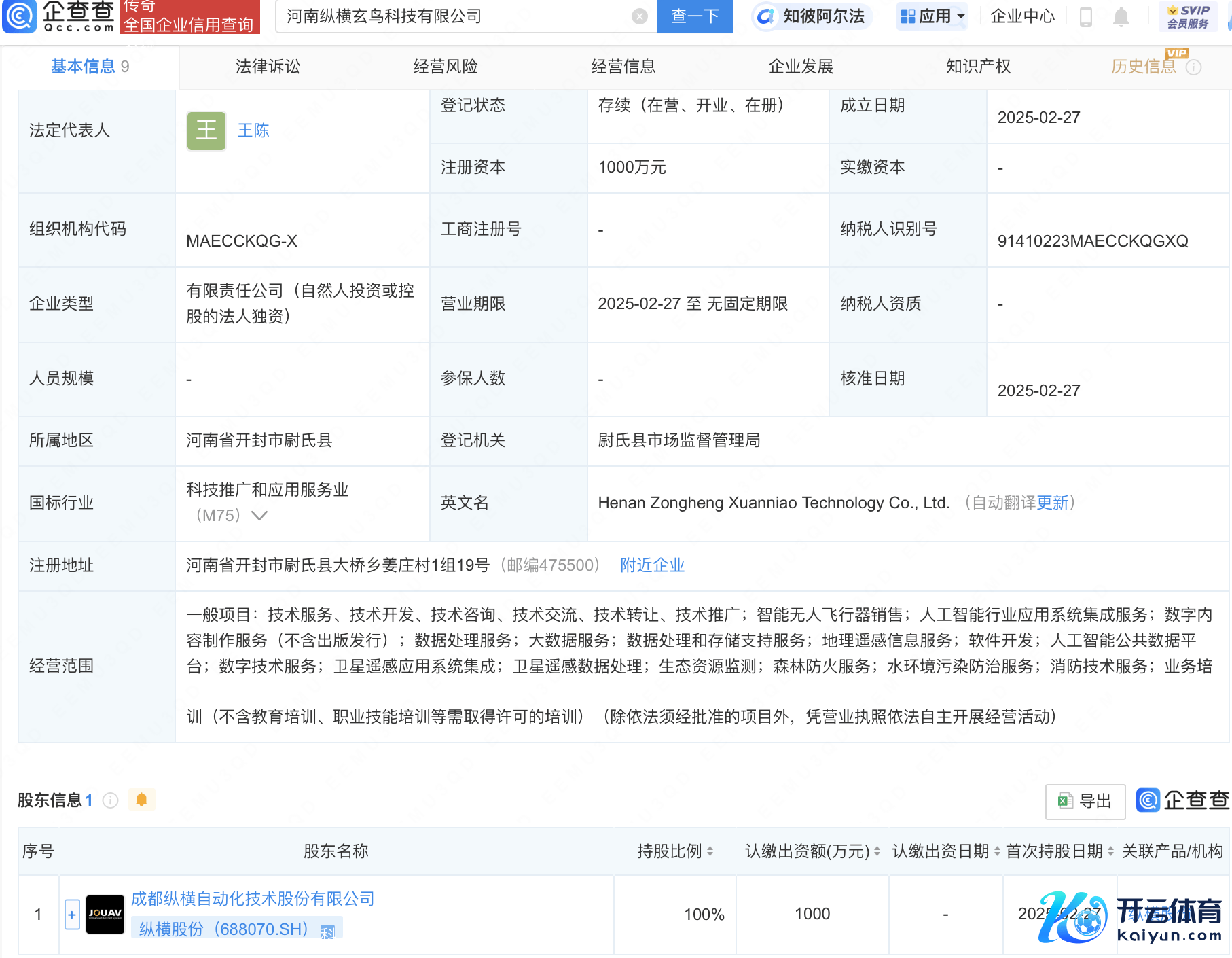Open the mobile phone app icon

[1086, 16]
